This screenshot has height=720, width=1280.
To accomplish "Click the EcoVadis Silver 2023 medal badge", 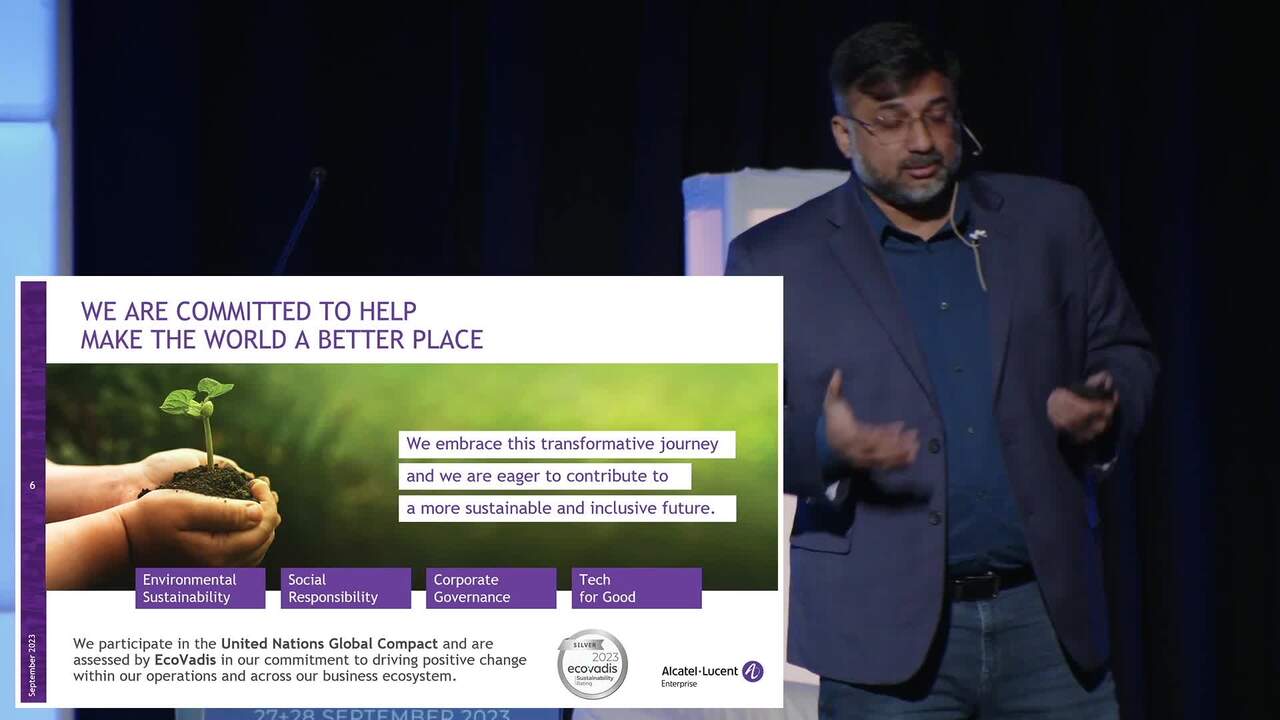I will click(592, 664).
